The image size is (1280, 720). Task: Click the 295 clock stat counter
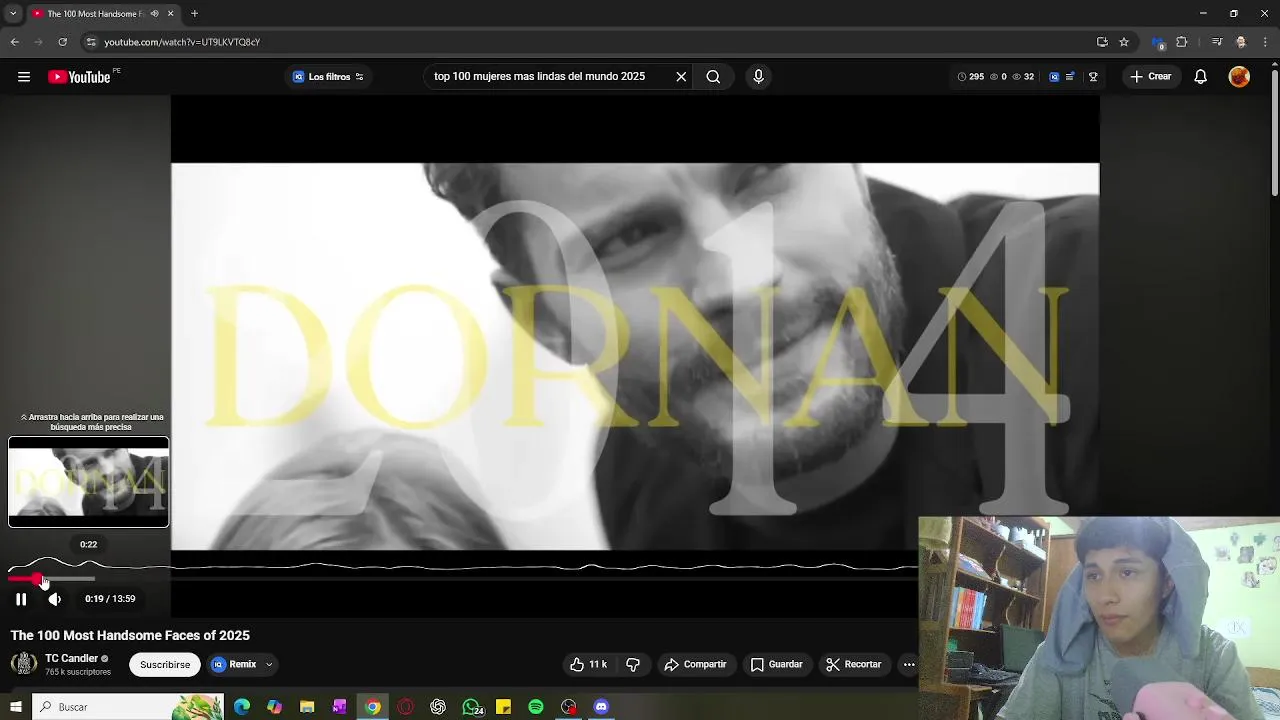pos(970,77)
